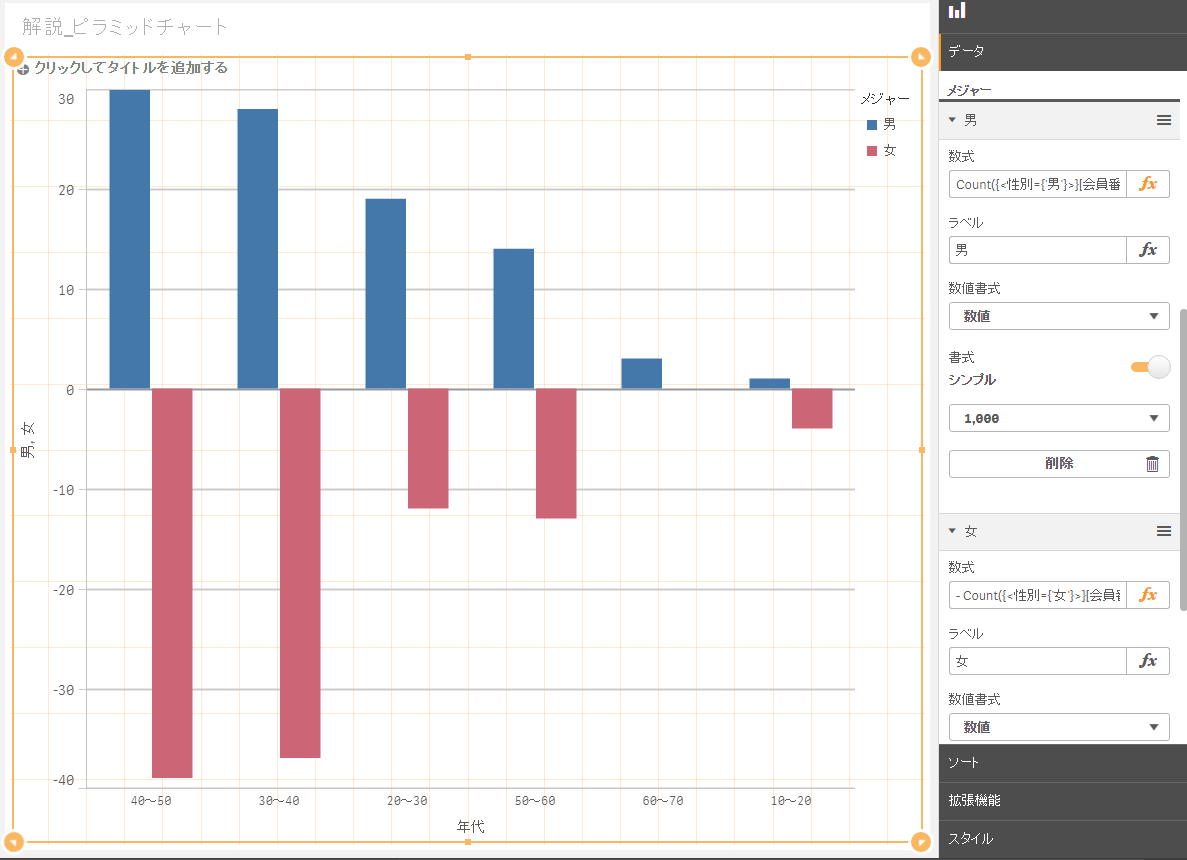Click the bar chart icon in panel header
This screenshot has width=1187, height=860.
click(957, 10)
